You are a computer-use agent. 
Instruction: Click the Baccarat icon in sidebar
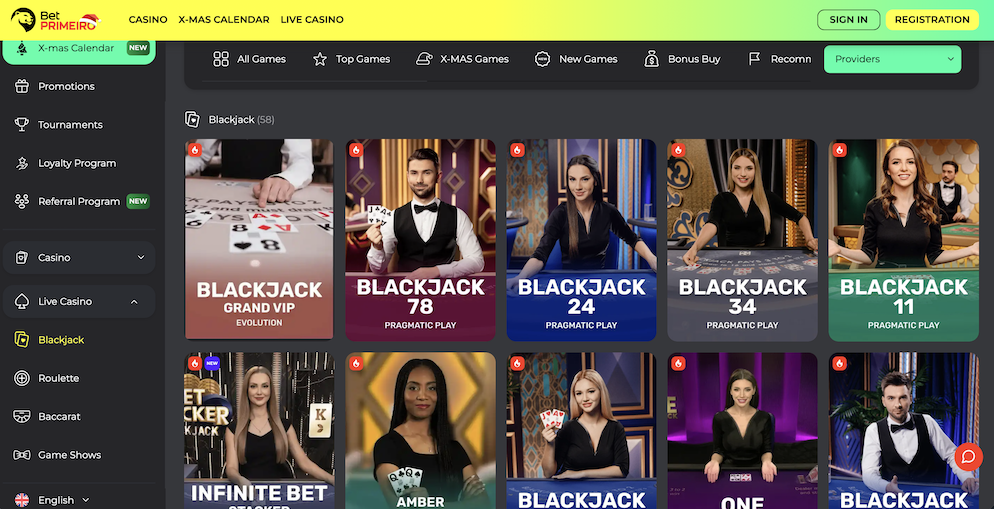(22, 416)
